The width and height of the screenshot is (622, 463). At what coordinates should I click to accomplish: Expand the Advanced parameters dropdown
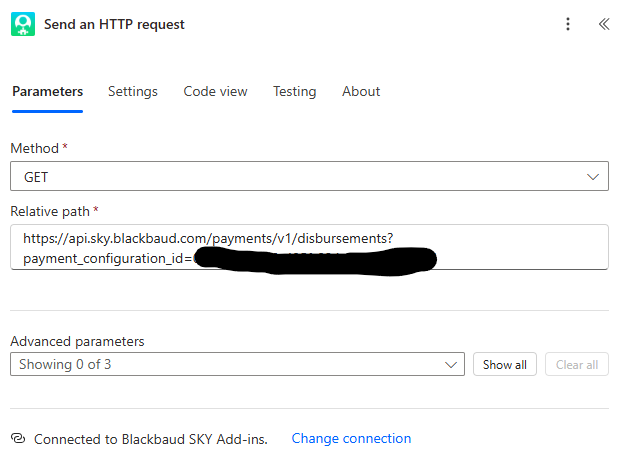tap(237, 364)
